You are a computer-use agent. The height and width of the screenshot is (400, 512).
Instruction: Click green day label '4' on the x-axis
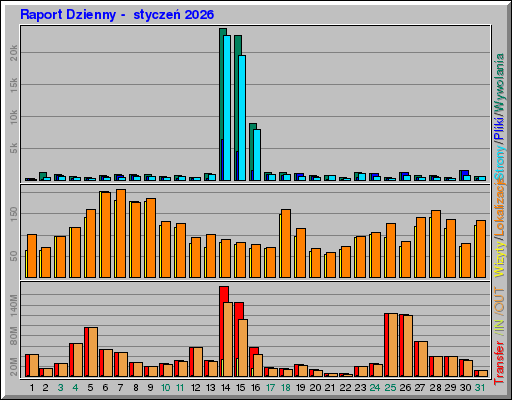point(75,388)
